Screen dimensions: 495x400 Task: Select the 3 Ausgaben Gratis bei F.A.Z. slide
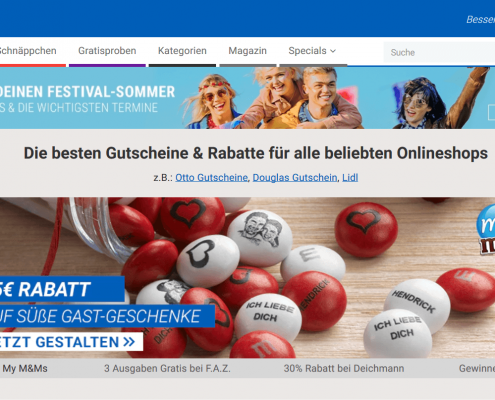pyautogui.click(x=167, y=369)
